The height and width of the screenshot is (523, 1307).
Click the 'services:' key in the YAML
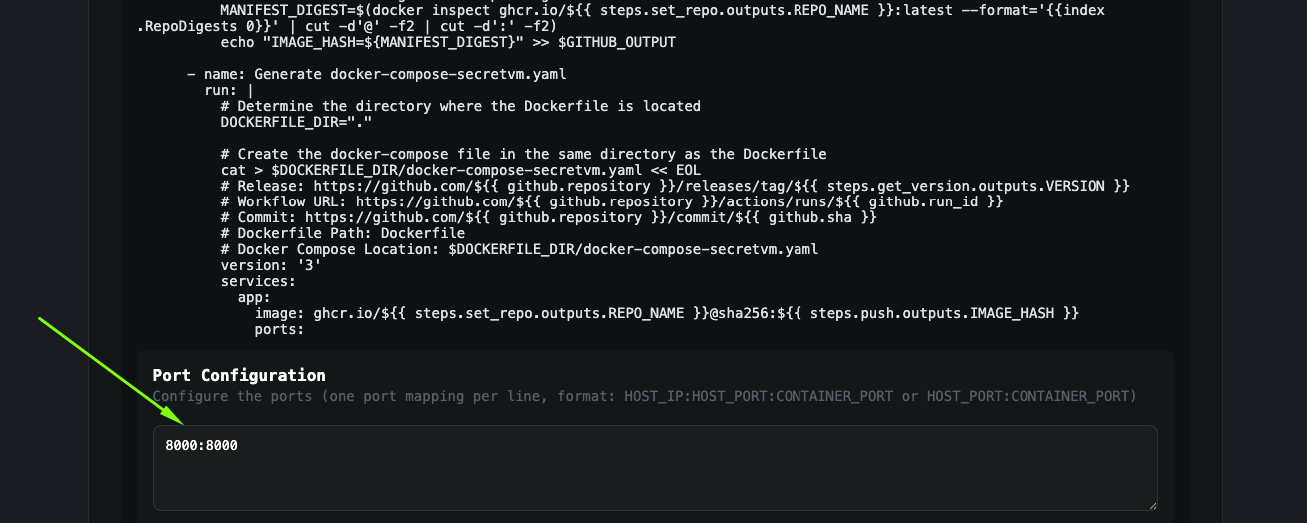pos(254,281)
